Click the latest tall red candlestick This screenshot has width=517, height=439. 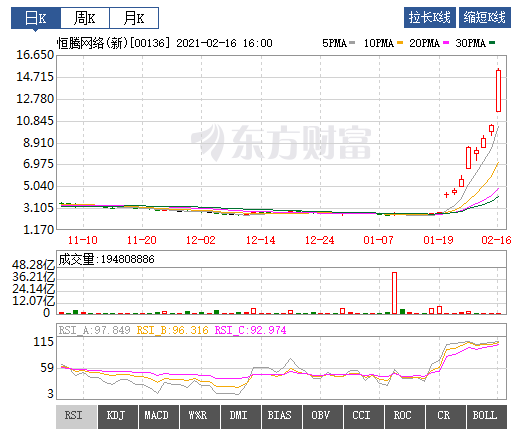pos(498,91)
